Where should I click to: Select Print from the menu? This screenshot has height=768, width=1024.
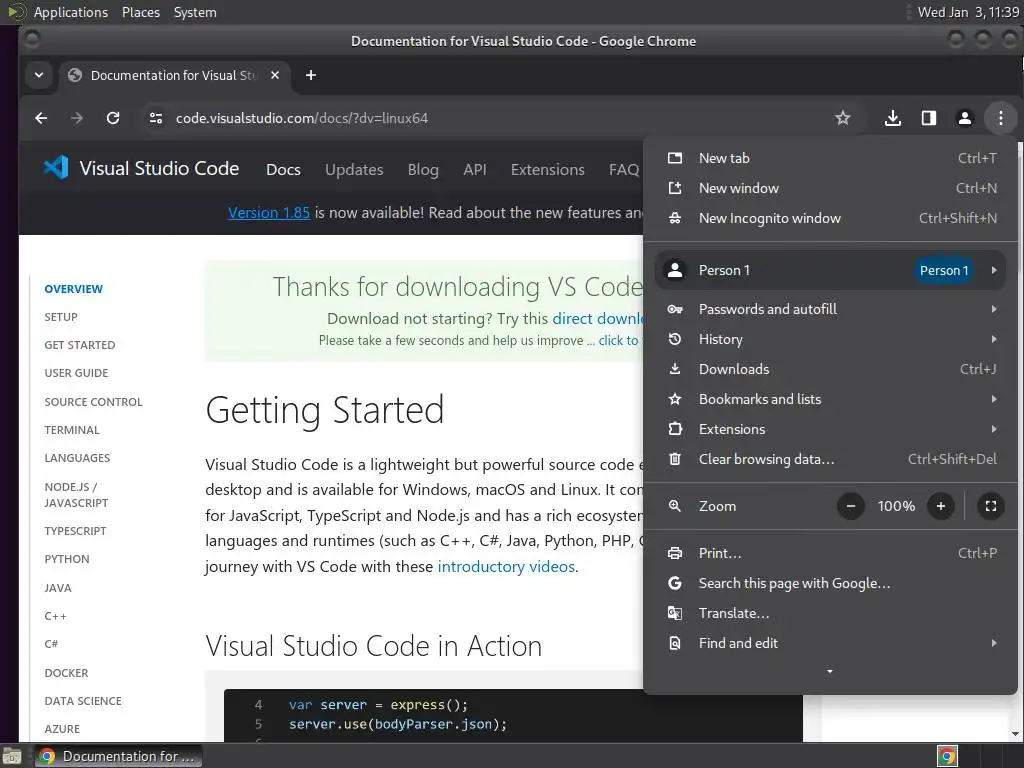coord(831,553)
